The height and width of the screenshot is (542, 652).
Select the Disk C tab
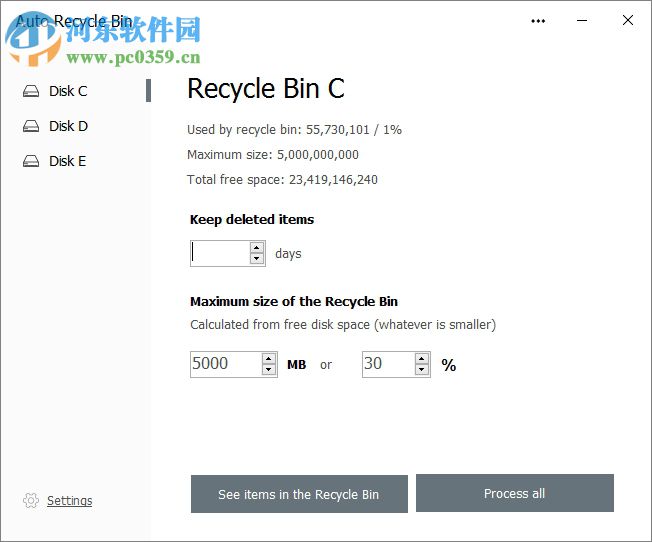click(x=68, y=91)
